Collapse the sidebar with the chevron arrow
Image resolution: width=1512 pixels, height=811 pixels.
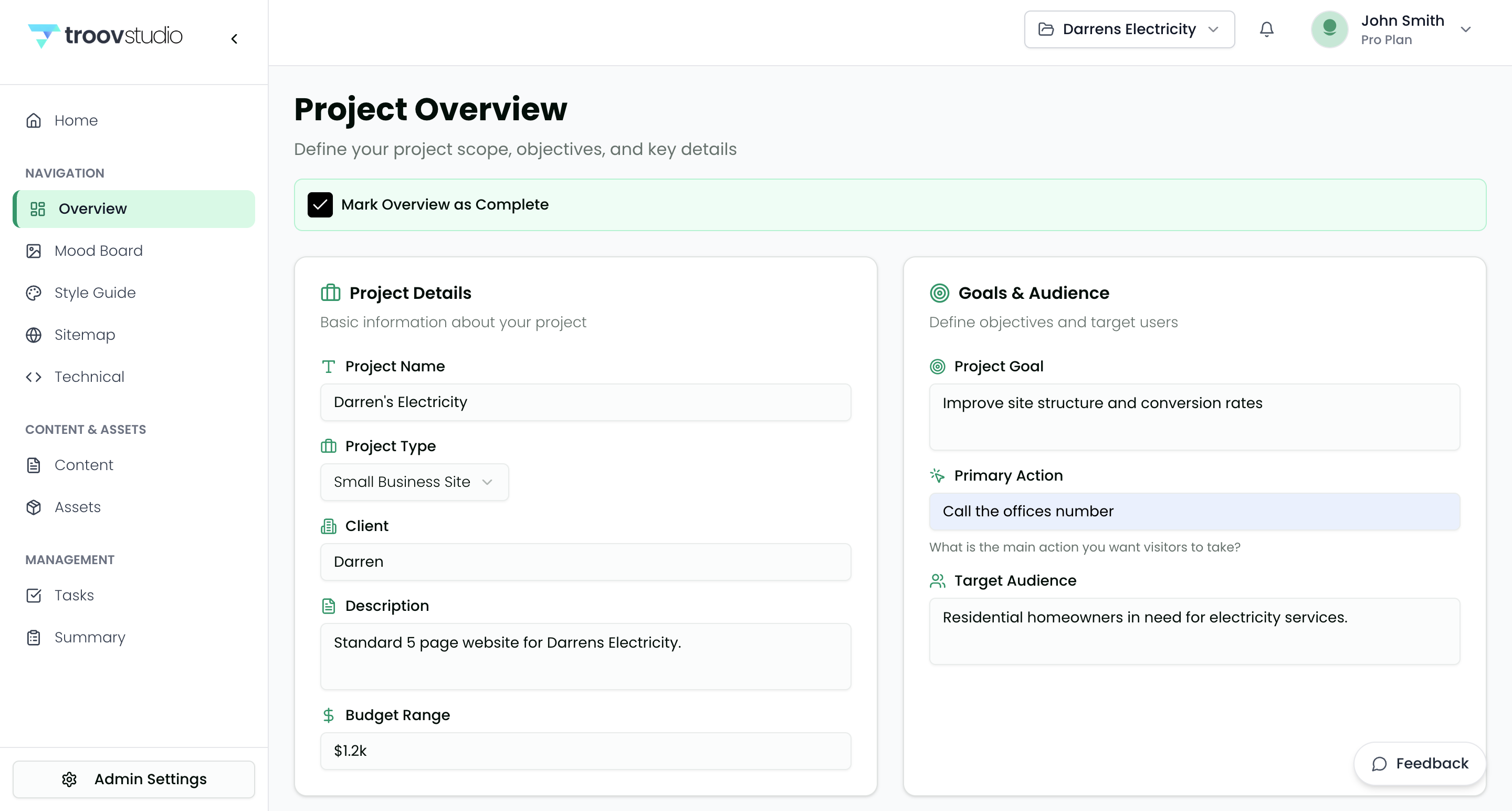click(234, 39)
